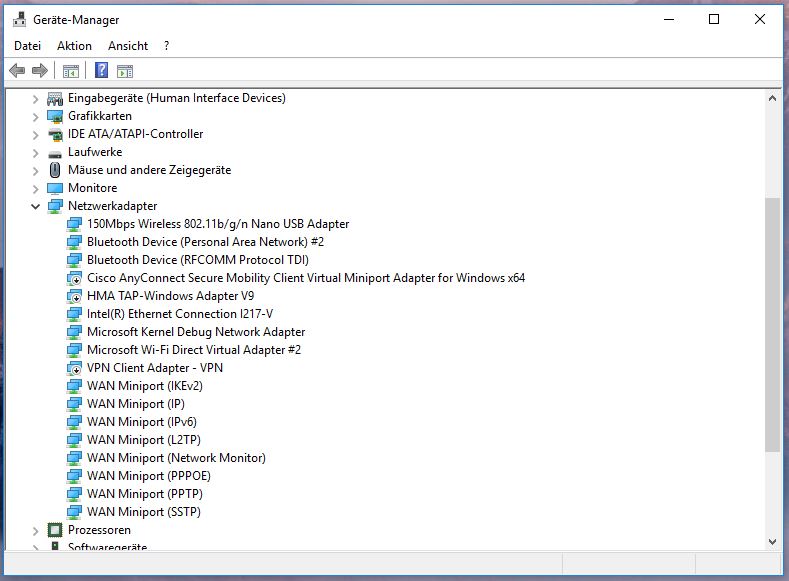This screenshot has width=789, height=581.
Task: Expand the Laufwerke node
Action: pyautogui.click(x=35, y=153)
